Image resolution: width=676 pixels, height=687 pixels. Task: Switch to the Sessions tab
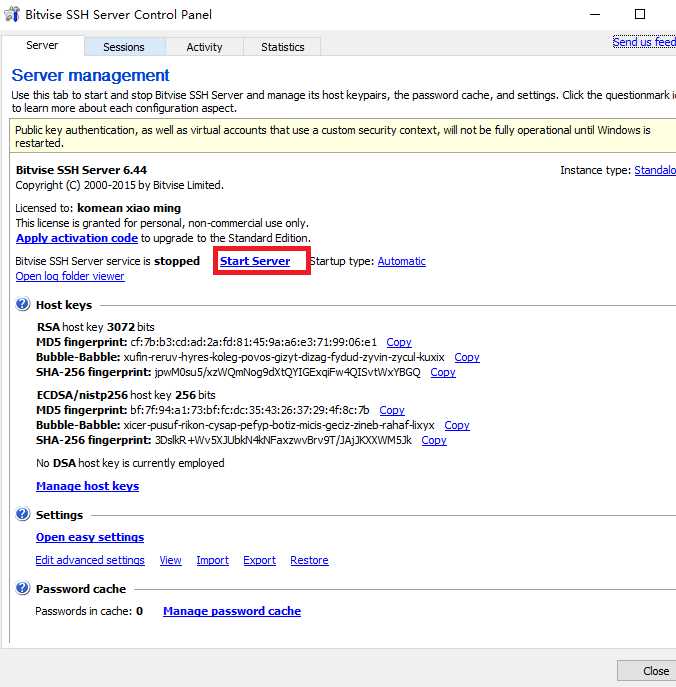(x=124, y=47)
